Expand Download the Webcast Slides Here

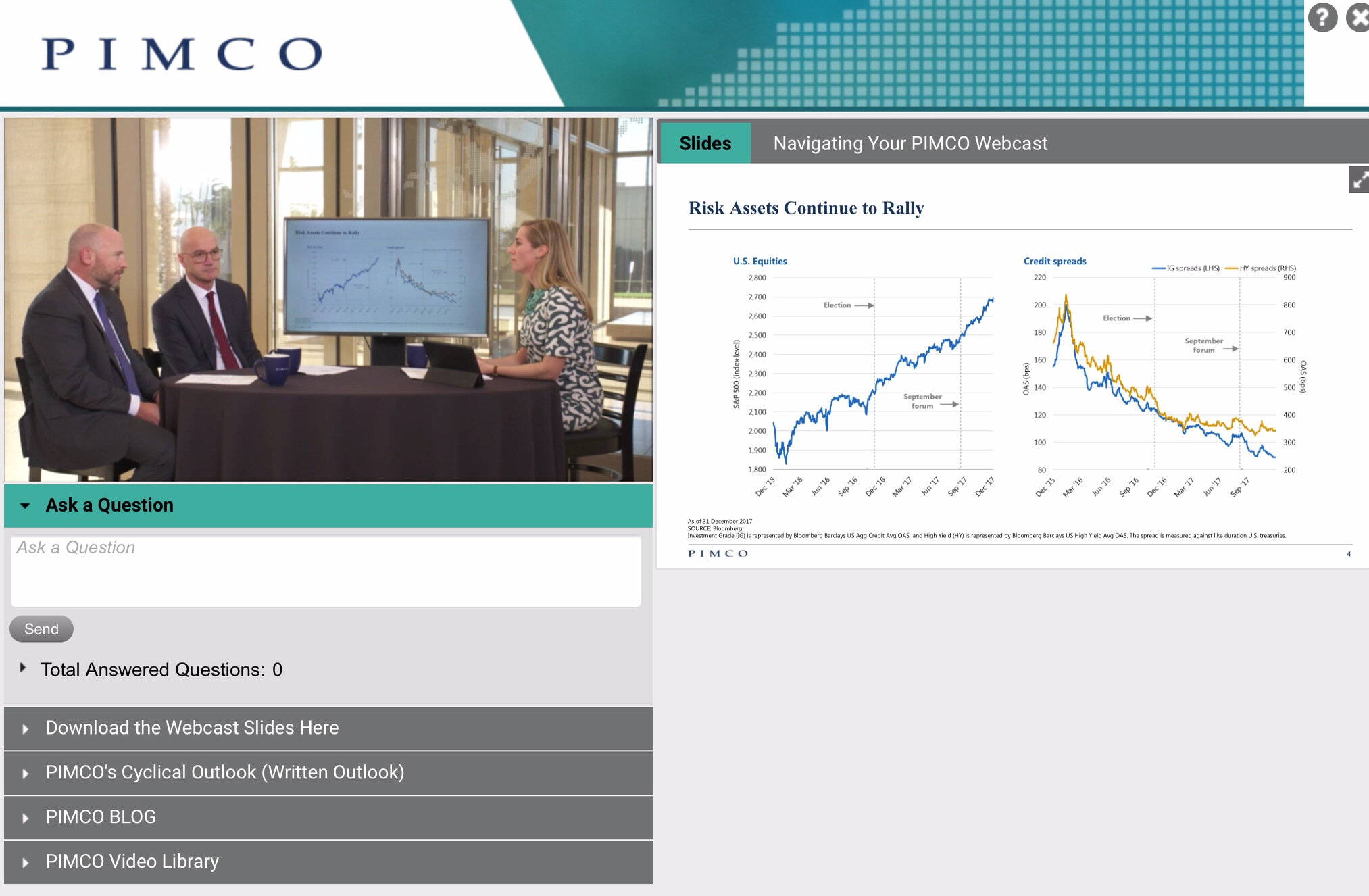(x=328, y=728)
